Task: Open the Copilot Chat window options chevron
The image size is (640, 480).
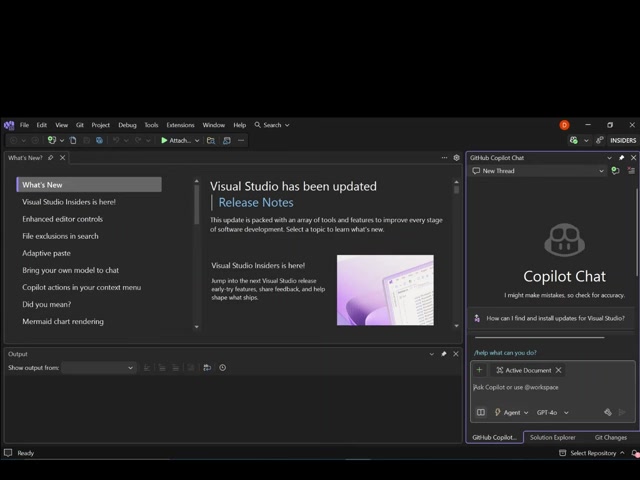Action: (609, 158)
